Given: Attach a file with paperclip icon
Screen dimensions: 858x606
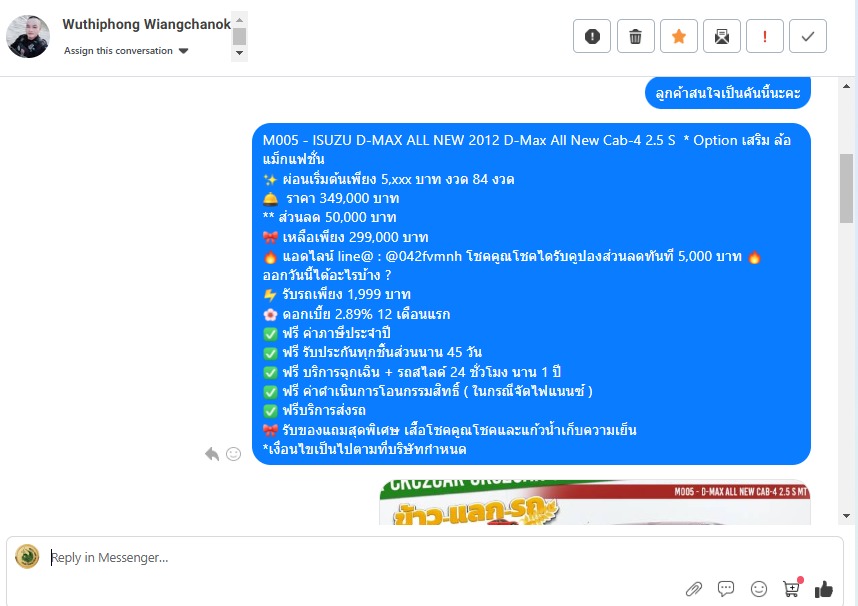Looking at the screenshot, I should tap(694, 589).
